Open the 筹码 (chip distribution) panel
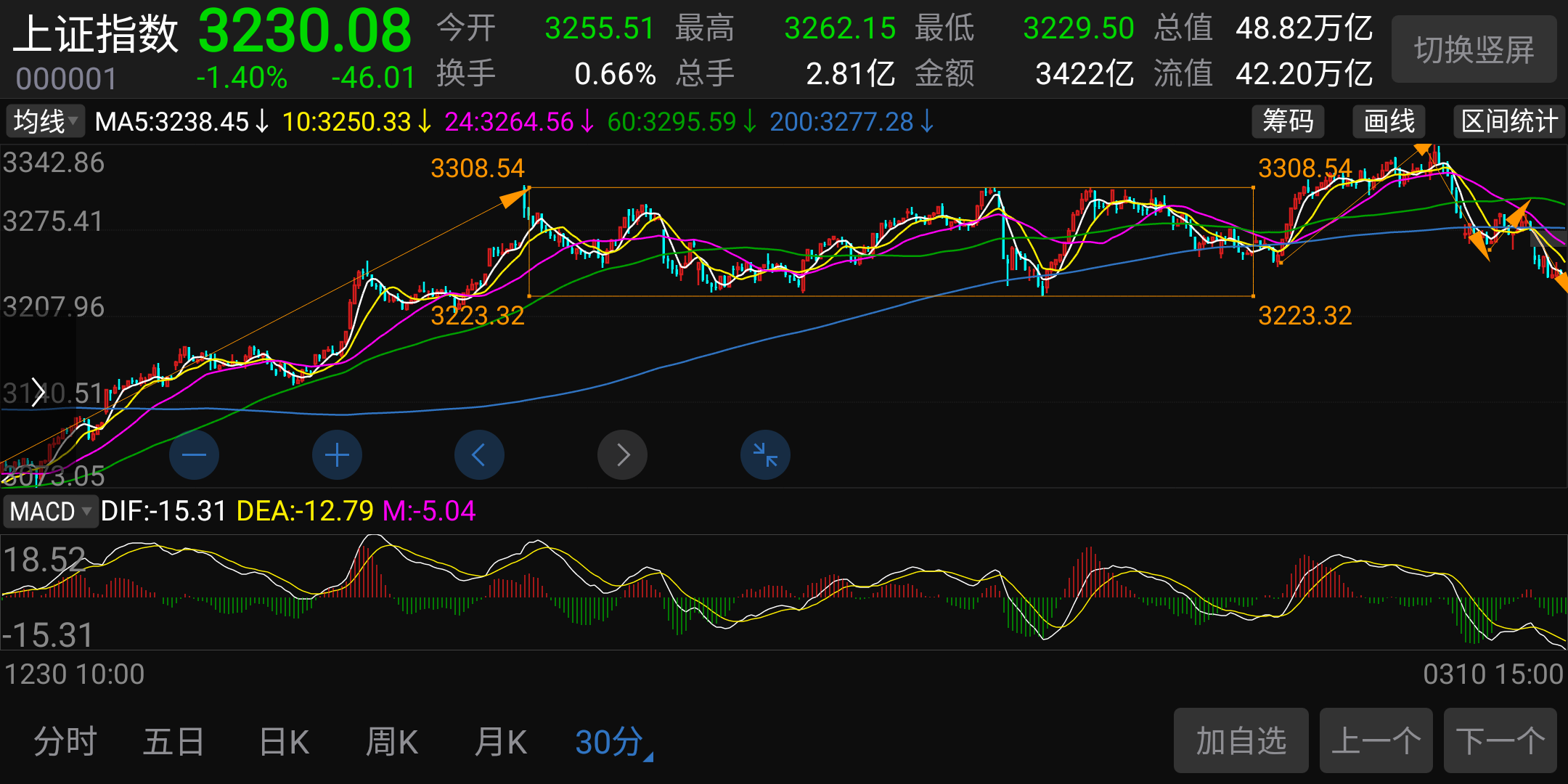 [x=1288, y=121]
